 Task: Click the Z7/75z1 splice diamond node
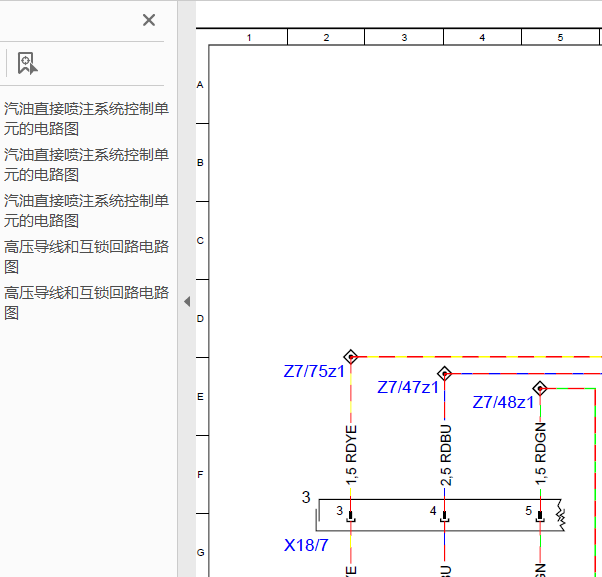(x=351, y=357)
